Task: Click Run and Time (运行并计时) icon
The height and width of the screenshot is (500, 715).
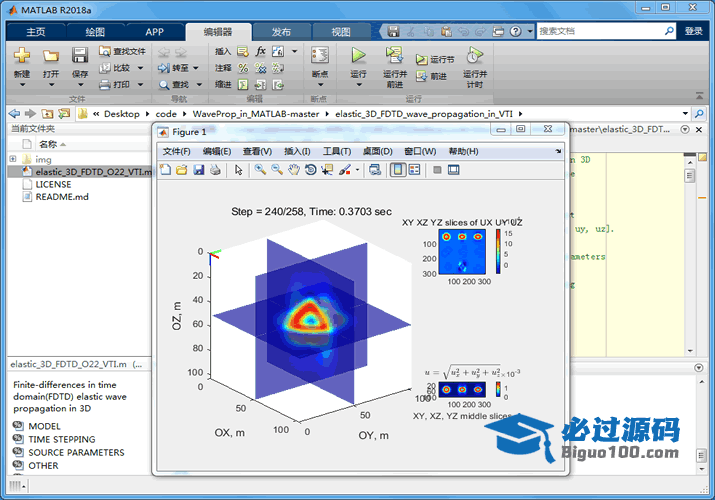Action: (475, 56)
